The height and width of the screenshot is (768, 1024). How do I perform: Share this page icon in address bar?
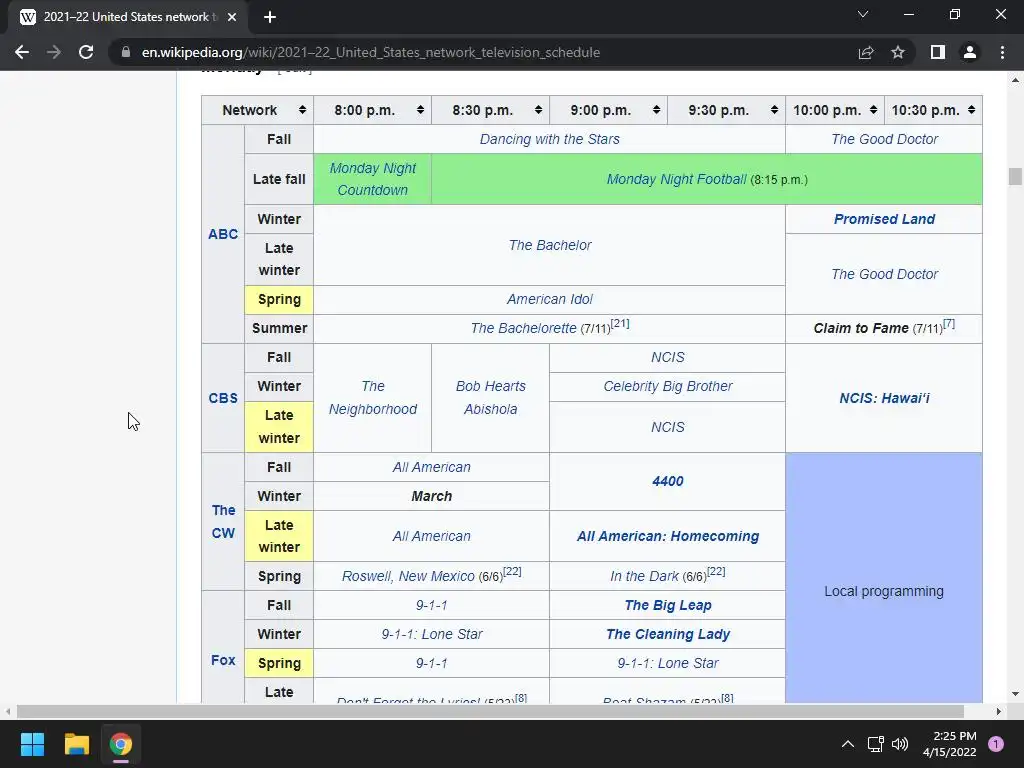(866, 52)
